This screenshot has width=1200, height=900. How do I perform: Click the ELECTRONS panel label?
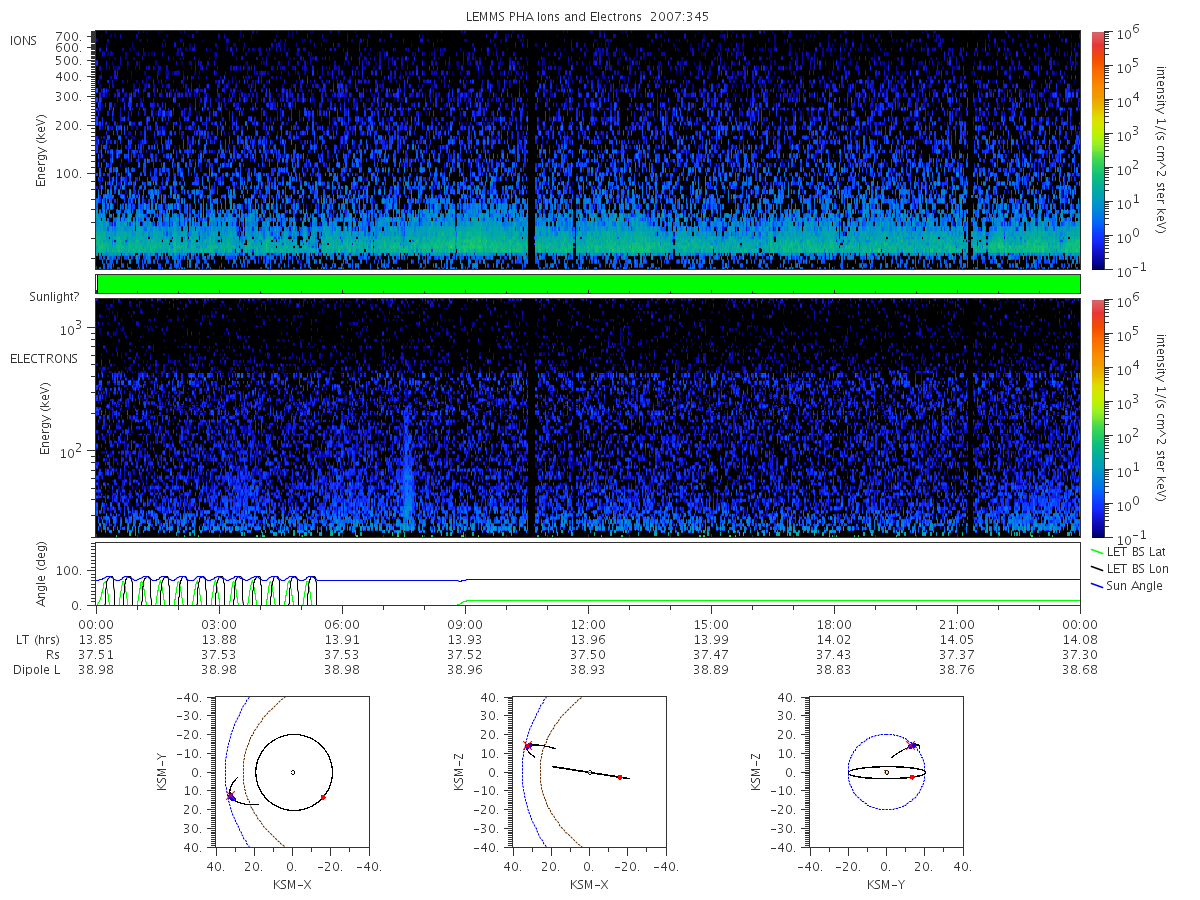pos(44,358)
